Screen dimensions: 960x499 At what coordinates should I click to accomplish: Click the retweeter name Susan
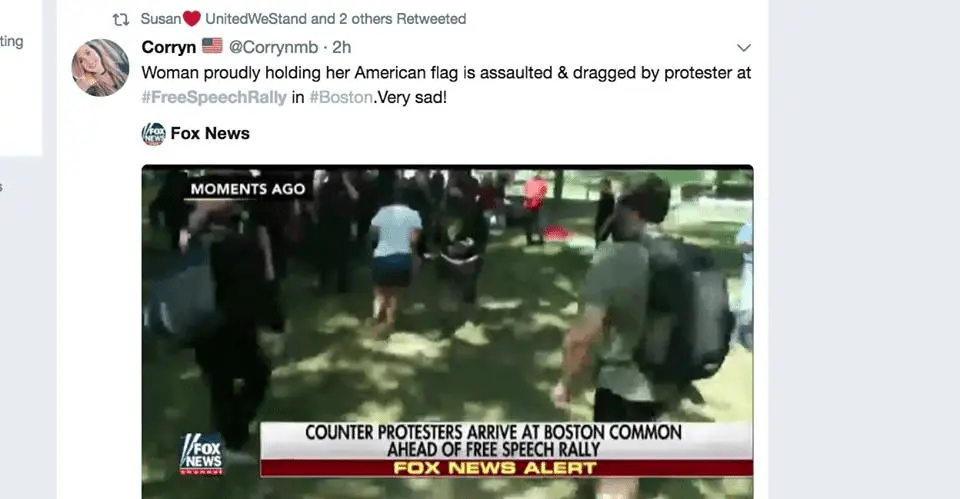[x=160, y=19]
